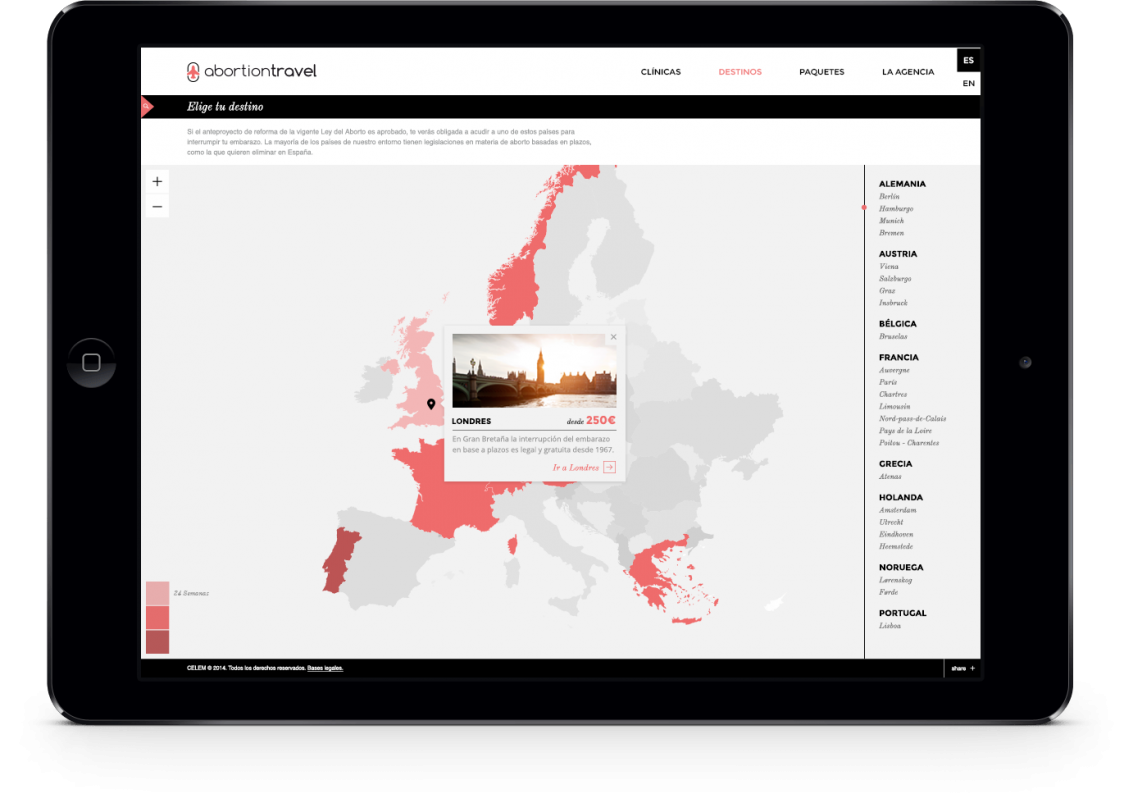This screenshot has width=1124, height=803.
Task: Click the abortiontravel logo icon
Action: 193,71
